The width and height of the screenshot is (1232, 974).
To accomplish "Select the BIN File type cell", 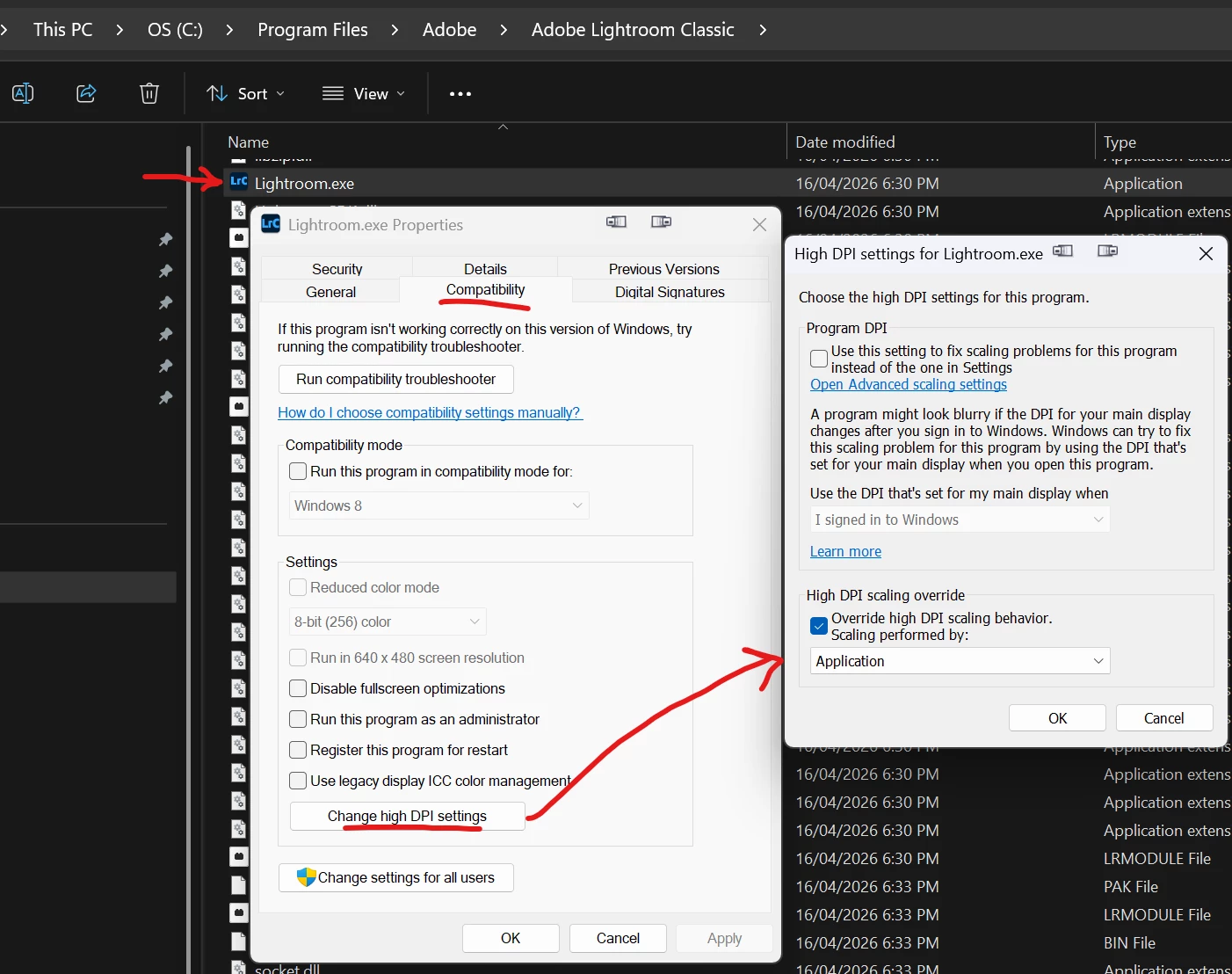I will 1129,942.
